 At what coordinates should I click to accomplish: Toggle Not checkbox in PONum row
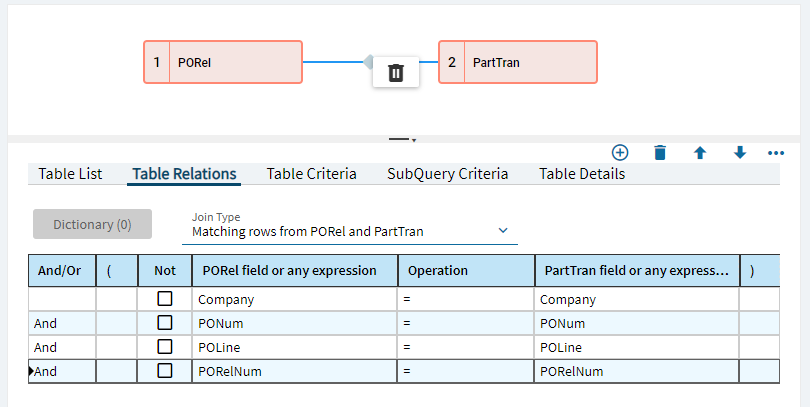click(x=165, y=323)
